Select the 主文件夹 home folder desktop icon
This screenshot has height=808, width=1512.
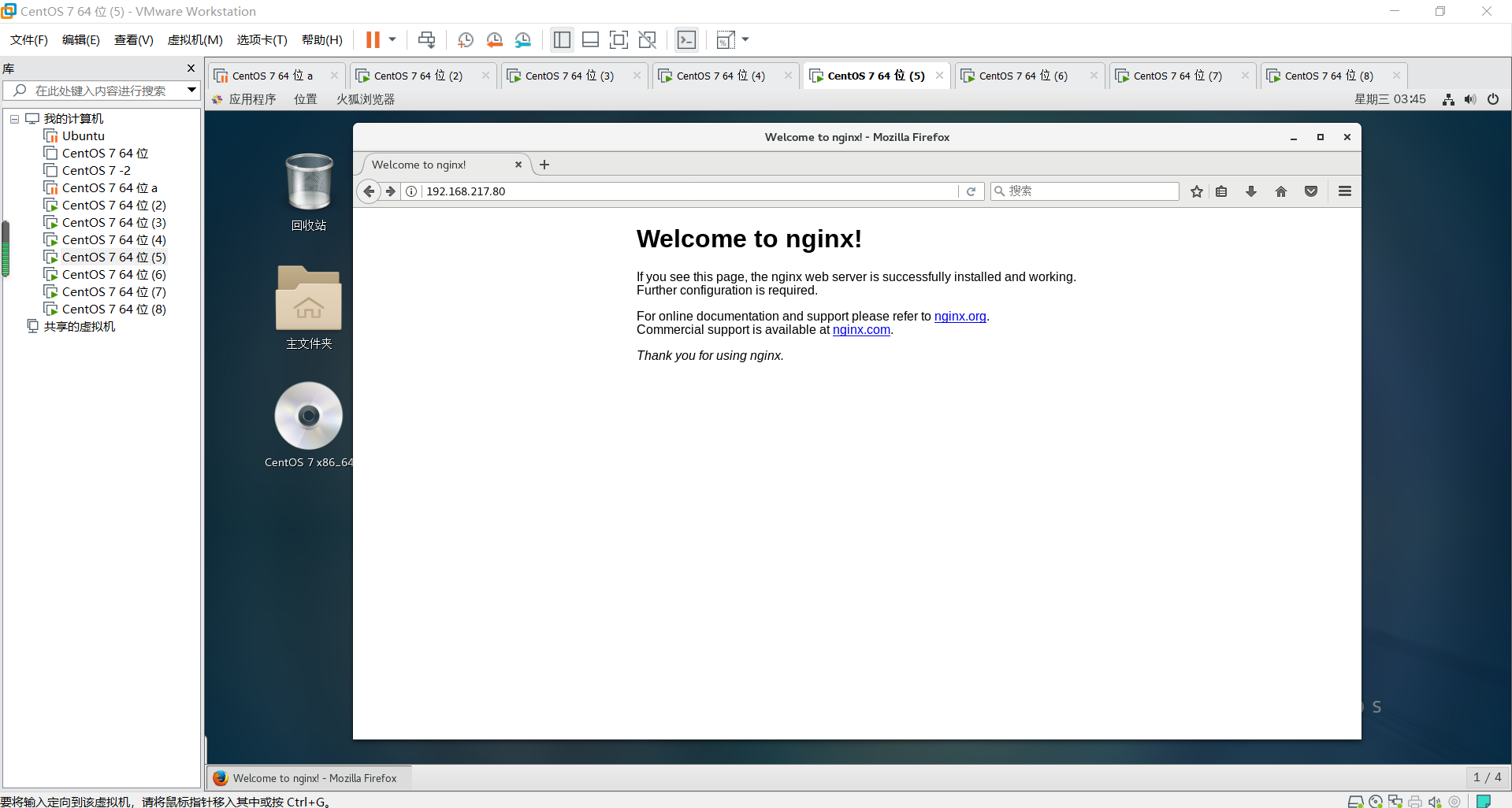coord(309,308)
